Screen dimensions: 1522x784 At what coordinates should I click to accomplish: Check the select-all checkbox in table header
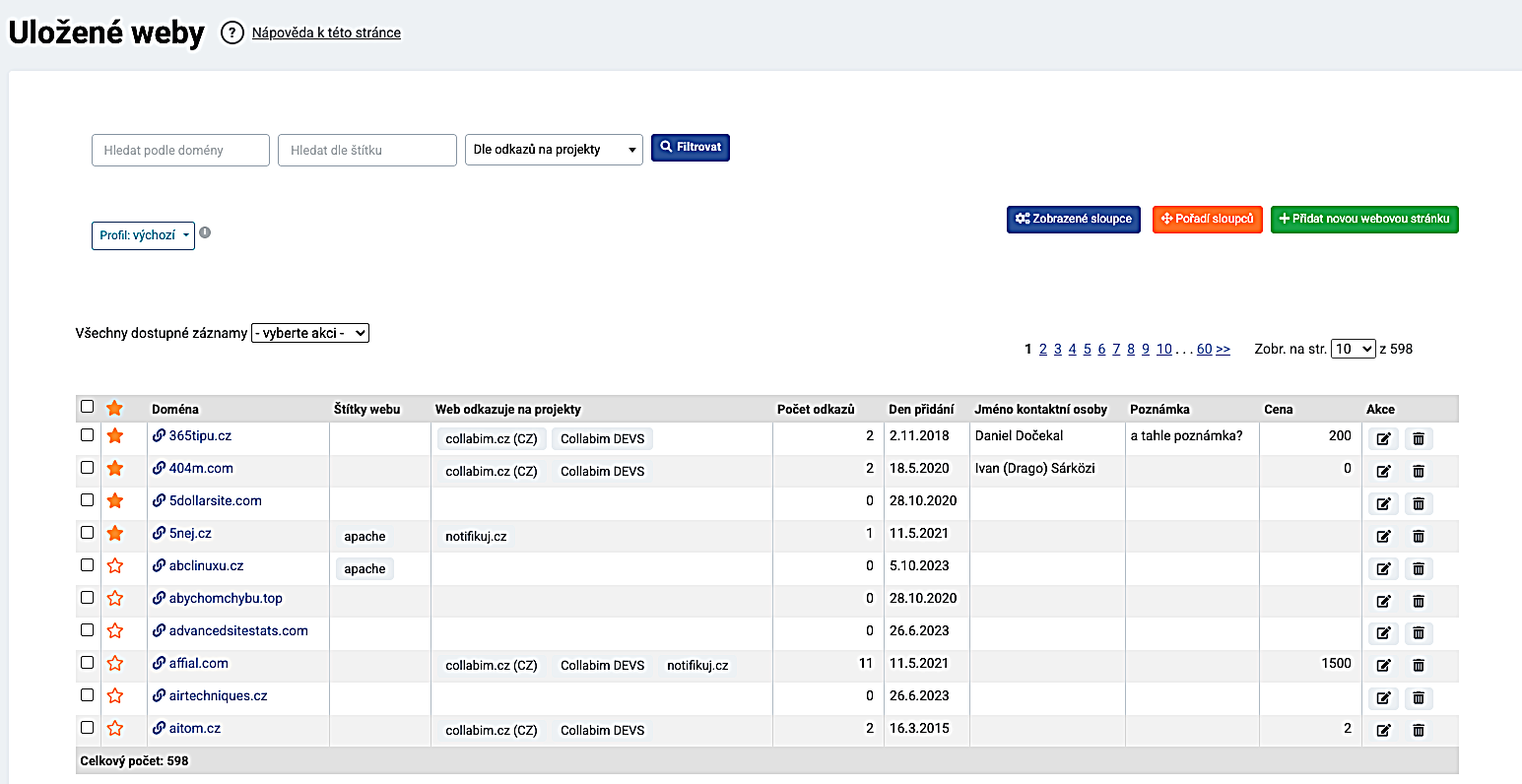pyautogui.click(x=87, y=407)
